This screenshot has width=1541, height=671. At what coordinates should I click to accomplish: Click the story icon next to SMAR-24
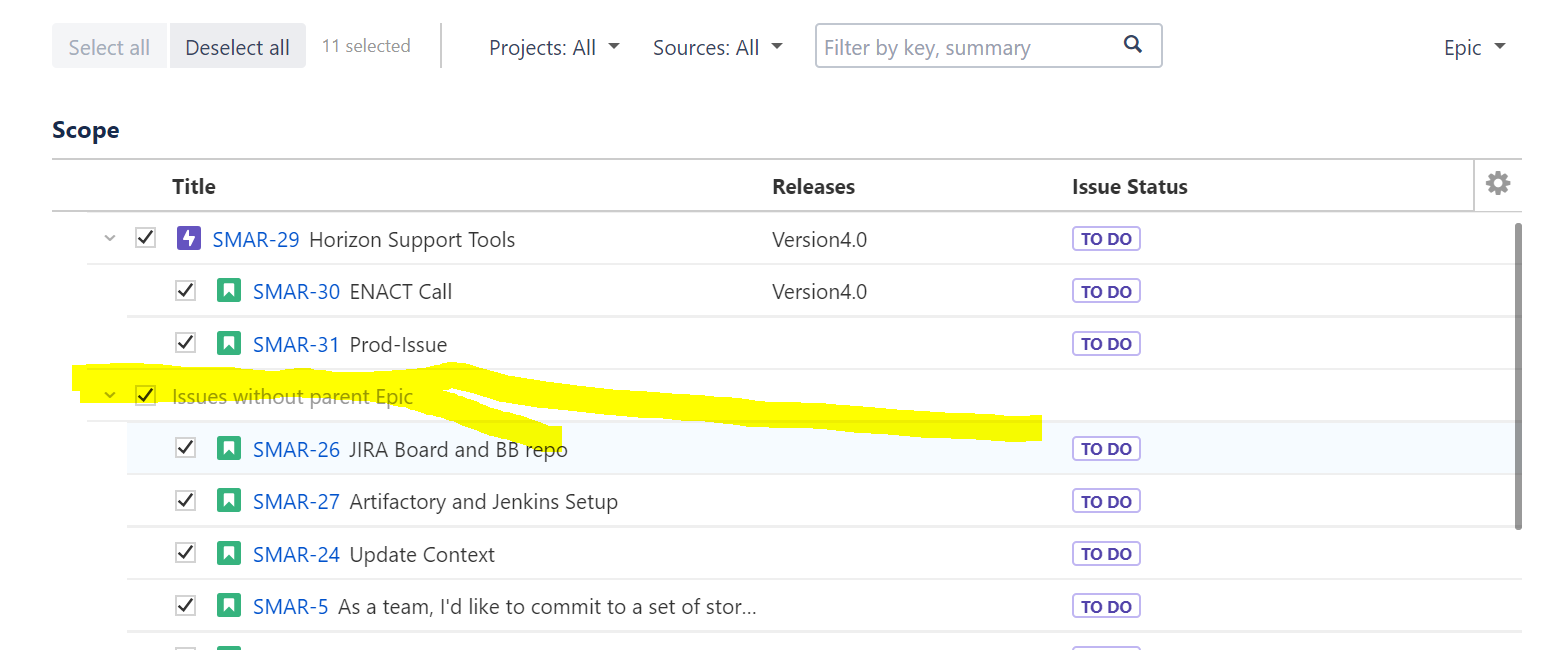(229, 553)
